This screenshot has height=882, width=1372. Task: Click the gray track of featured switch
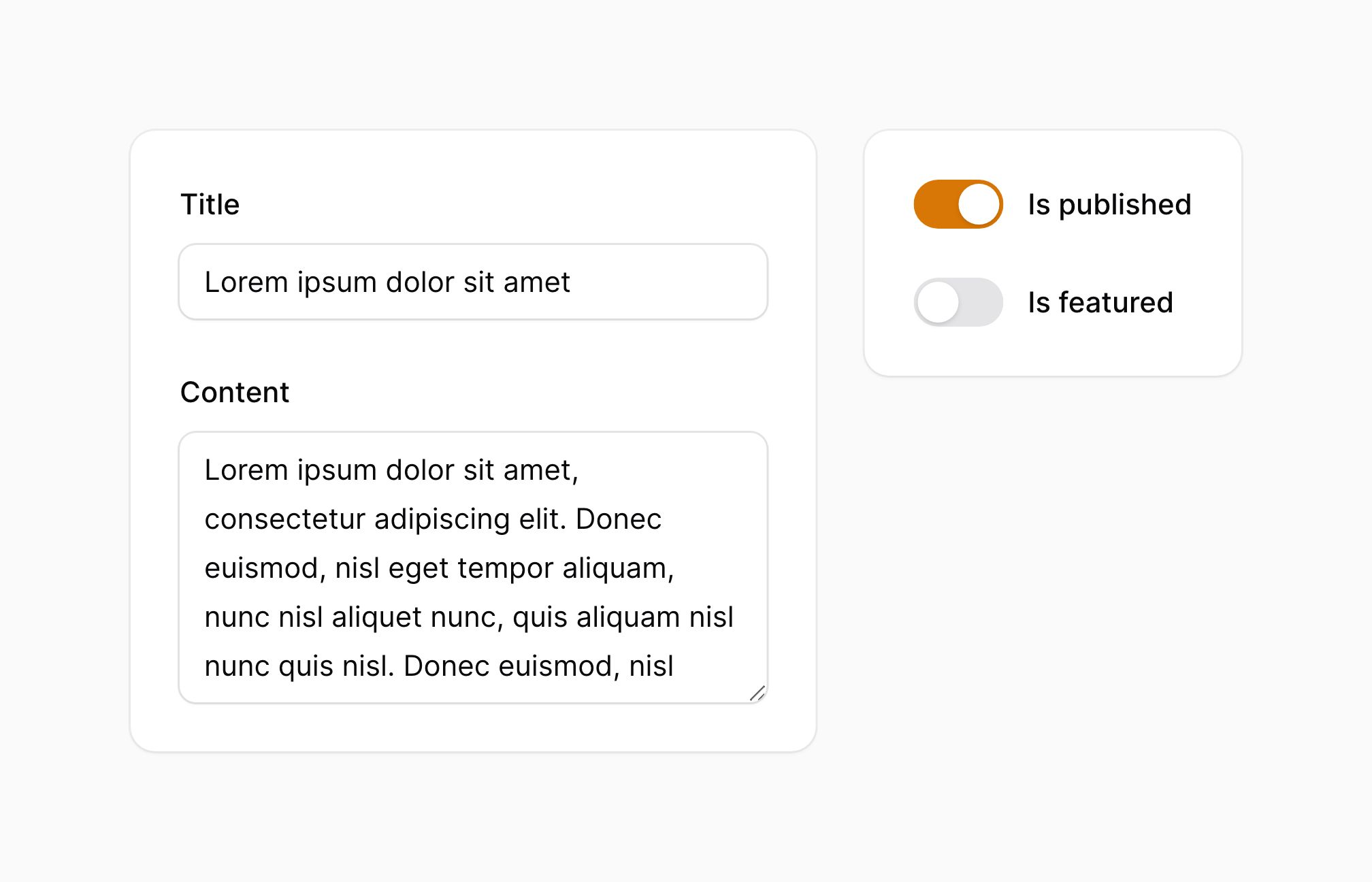point(981,302)
